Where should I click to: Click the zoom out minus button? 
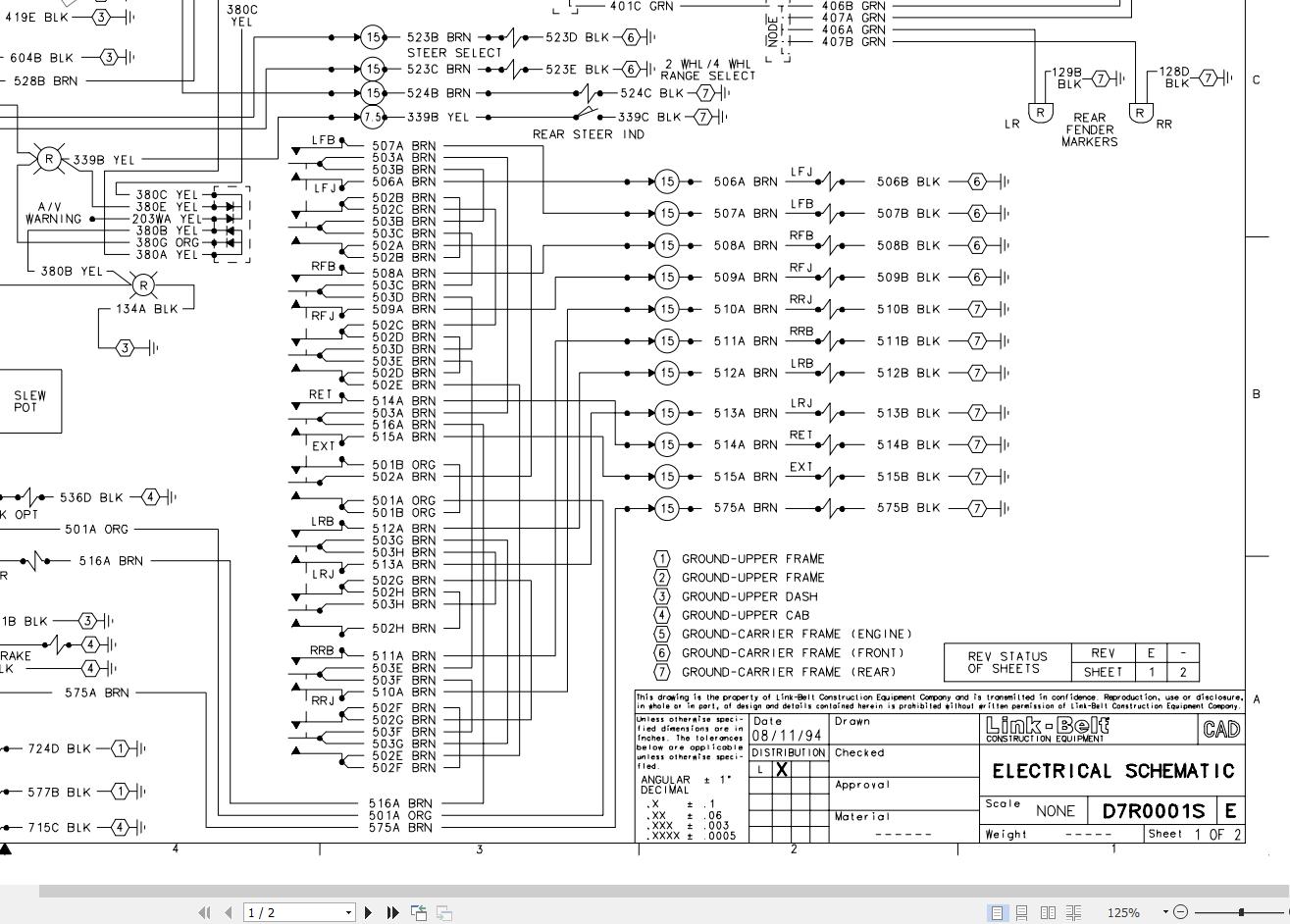tap(1181, 912)
